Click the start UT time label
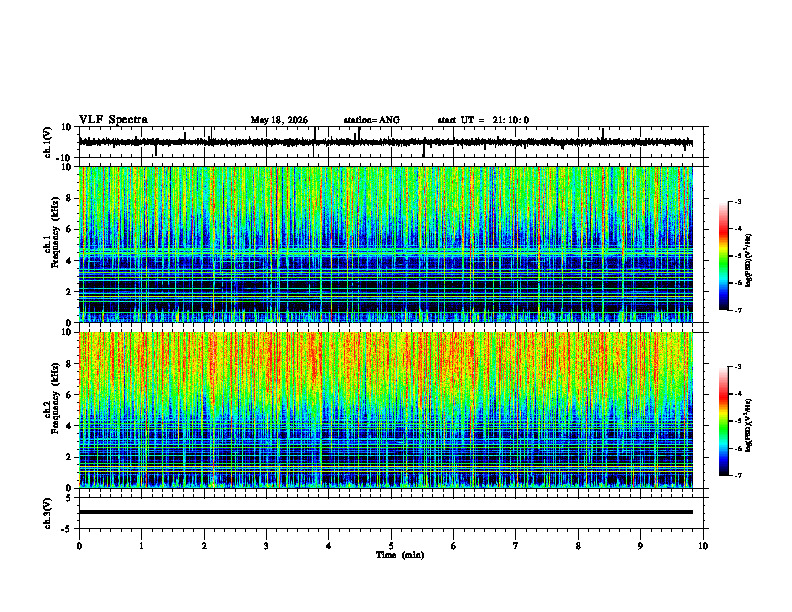The width and height of the screenshot is (792, 612). tap(483, 120)
